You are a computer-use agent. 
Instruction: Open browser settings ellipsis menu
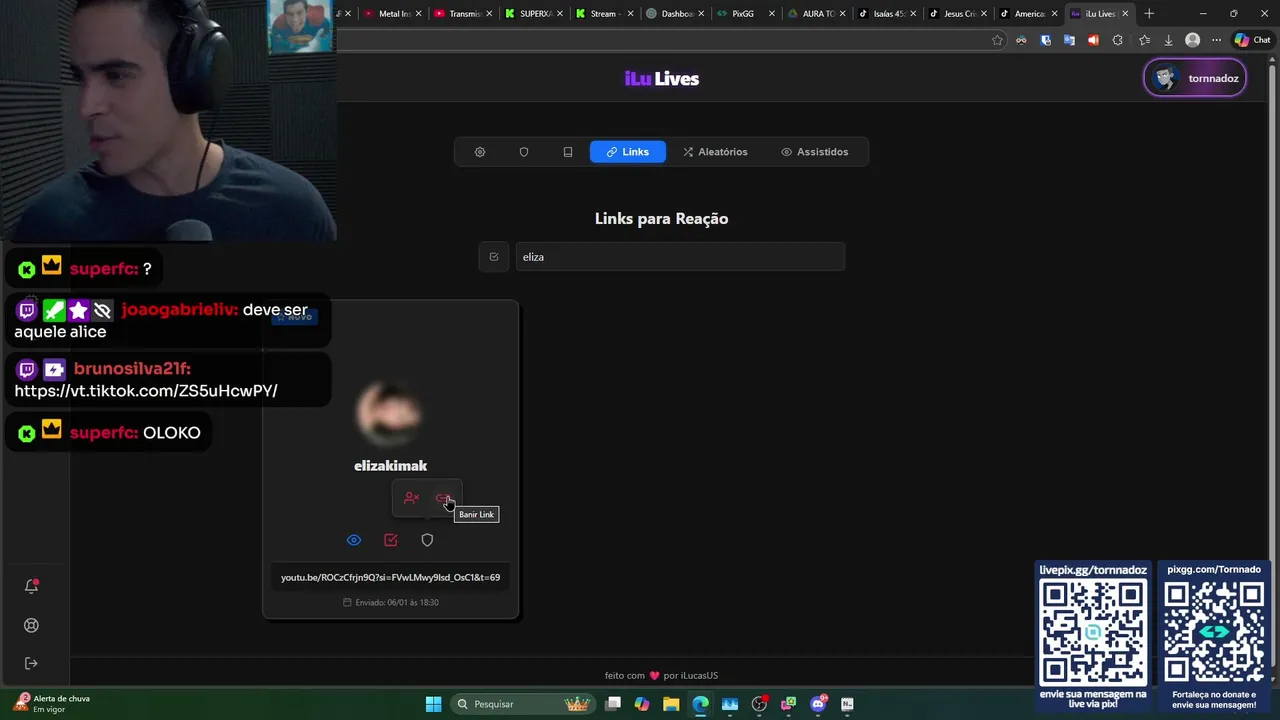1216,40
